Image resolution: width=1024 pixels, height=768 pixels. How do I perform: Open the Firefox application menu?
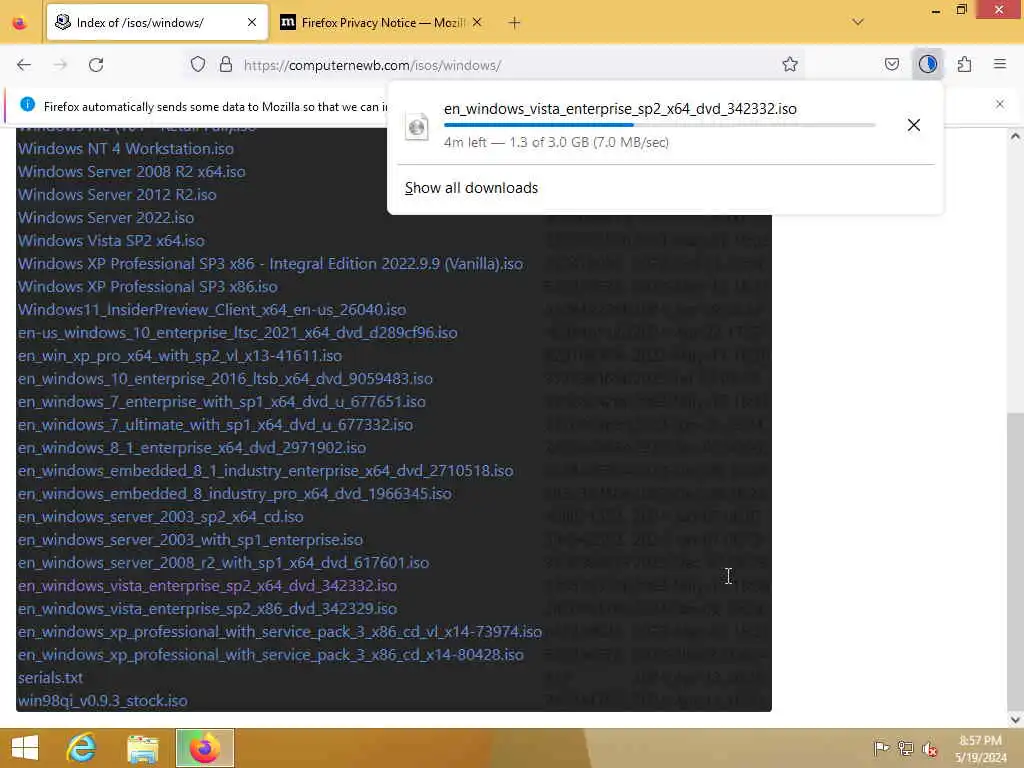pyautogui.click(x=1000, y=65)
